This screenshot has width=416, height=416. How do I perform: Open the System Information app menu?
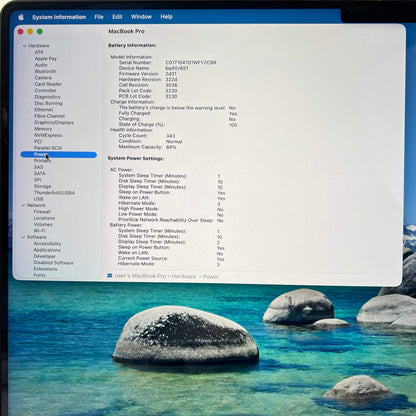click(x=59, y=17)
